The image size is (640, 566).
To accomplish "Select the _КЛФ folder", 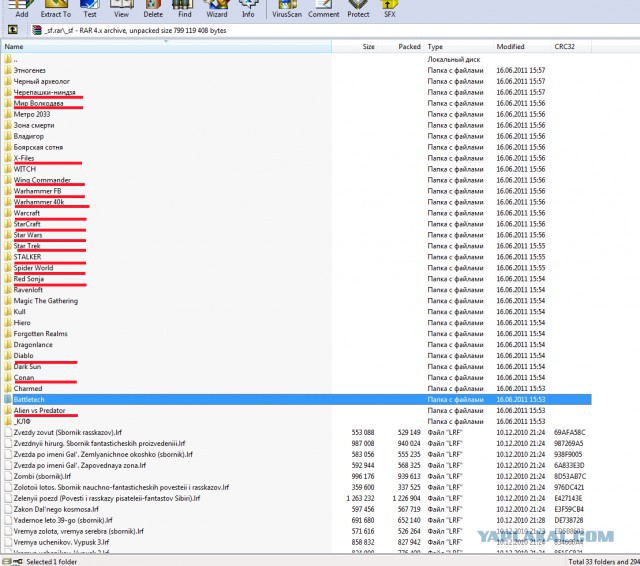I will (297, 422).
